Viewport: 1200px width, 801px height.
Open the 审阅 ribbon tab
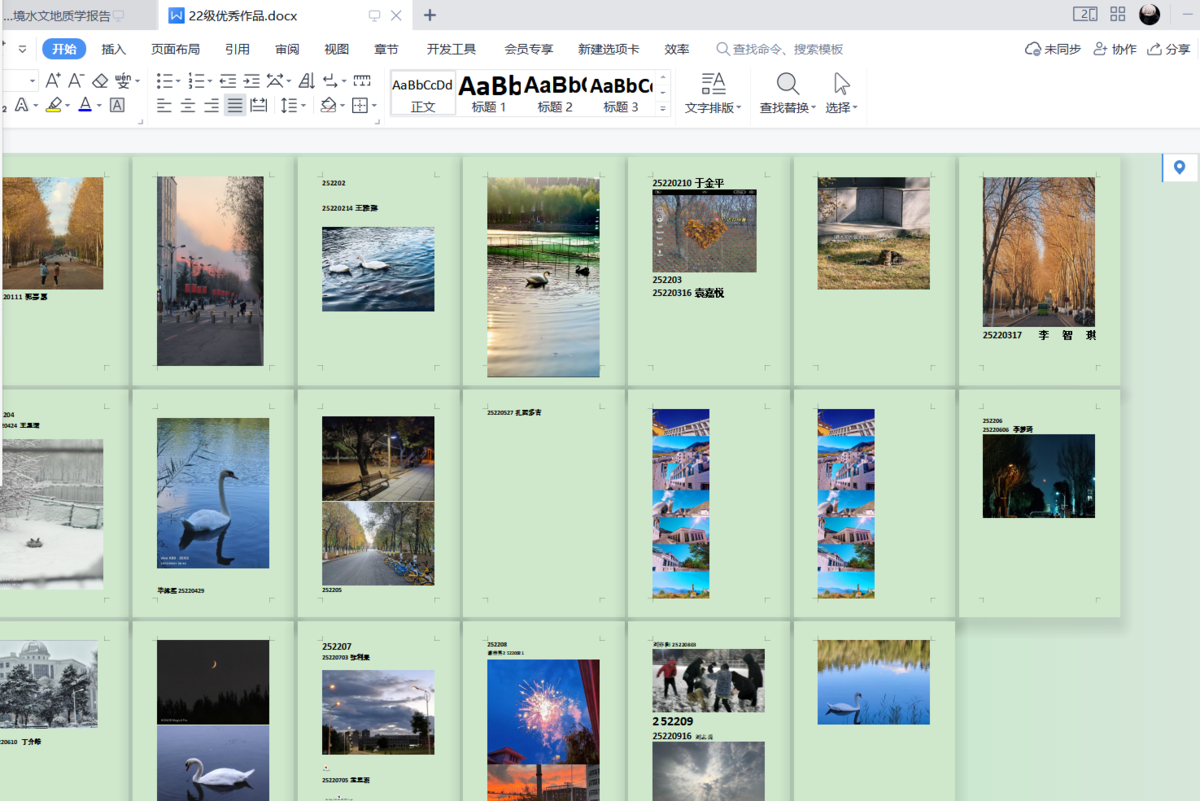pos(287,49)
